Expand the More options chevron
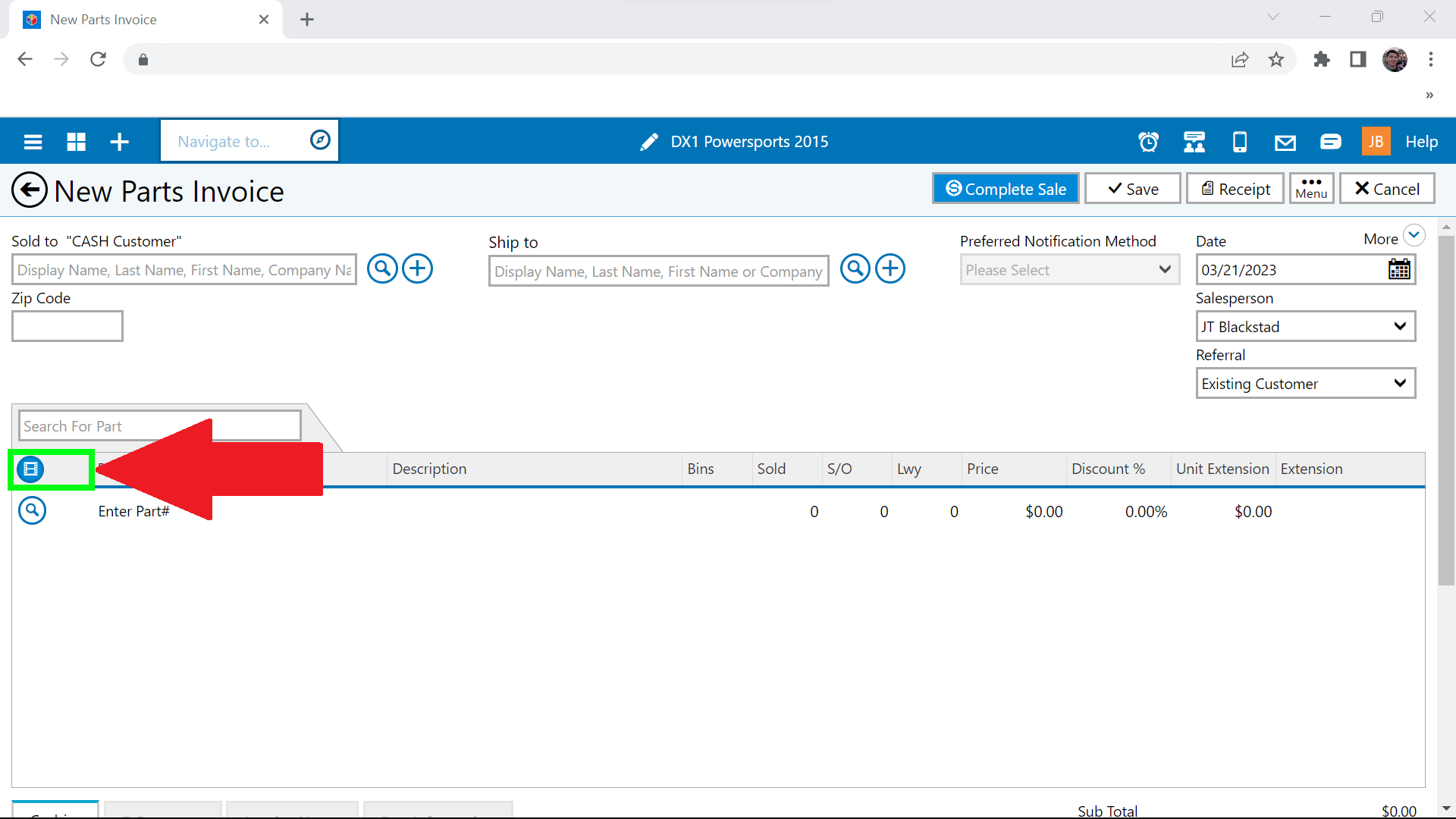The image size is (1456, 819). 1414,235
